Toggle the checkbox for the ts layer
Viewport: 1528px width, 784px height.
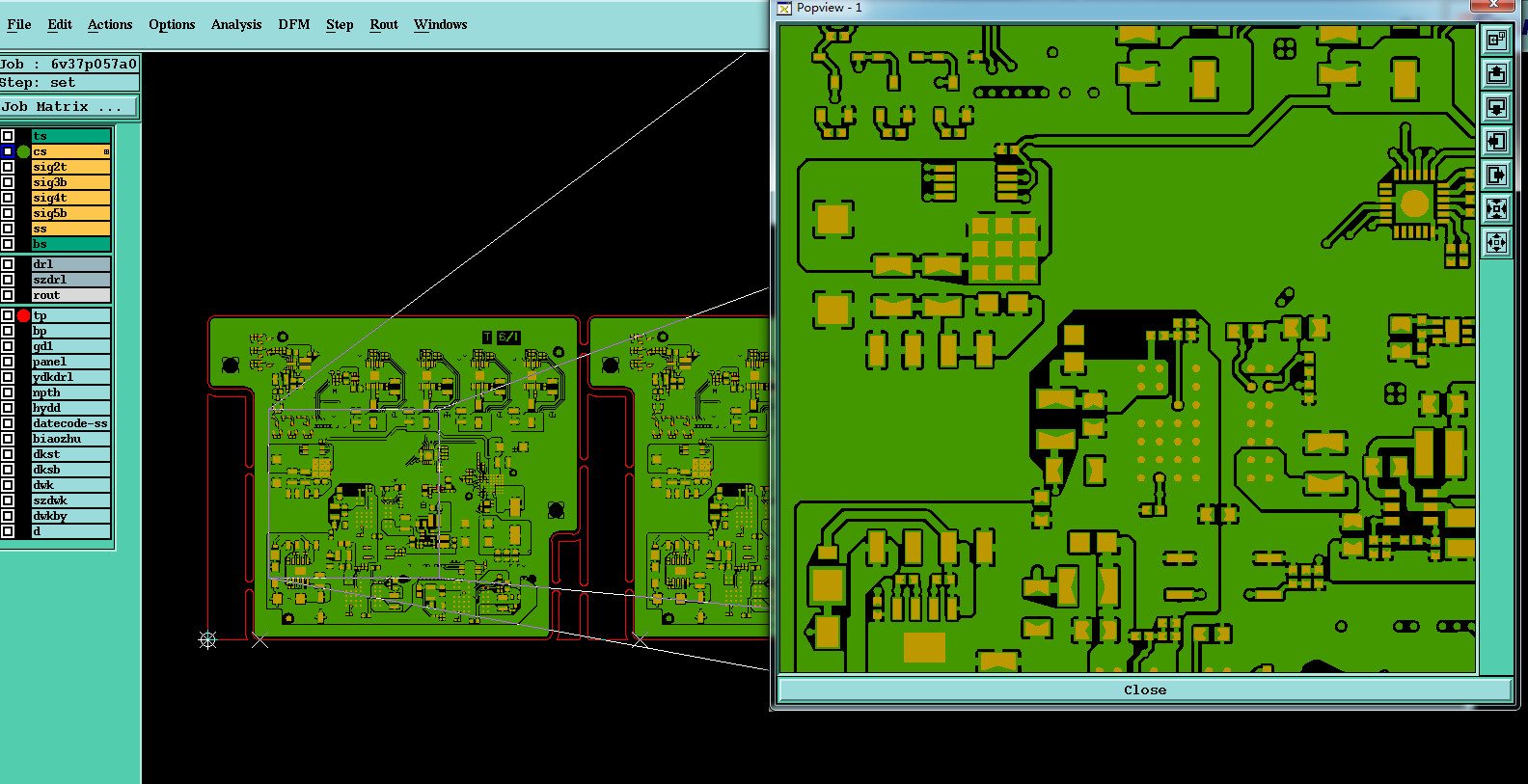pos(8,136)
